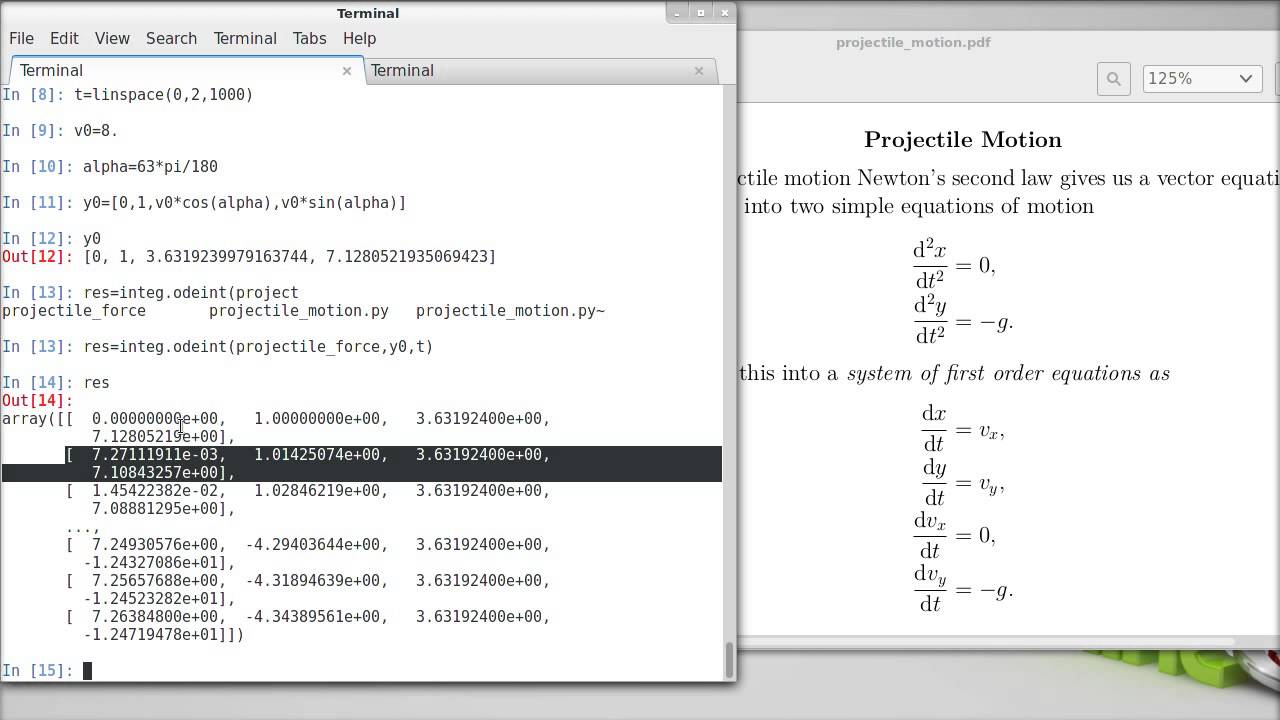Click the res=integ.odeint(projectile_force,y0,t) line

point(258,347)
